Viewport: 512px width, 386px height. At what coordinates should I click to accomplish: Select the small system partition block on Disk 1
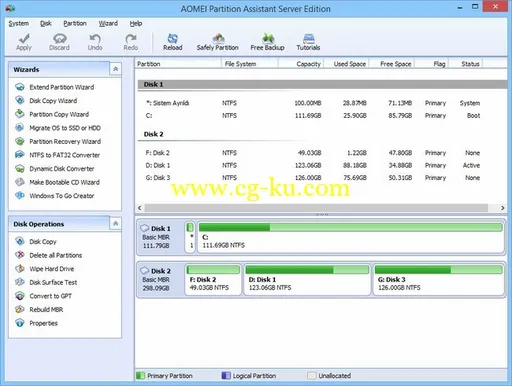coord(190,237)
